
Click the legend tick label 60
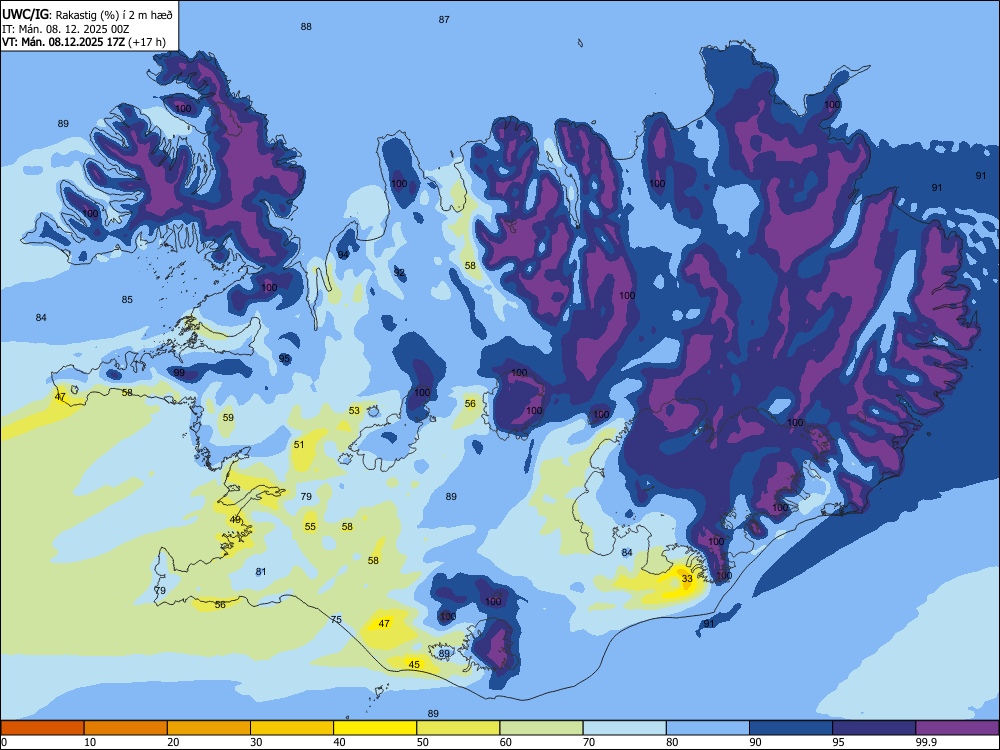[506, 742]
